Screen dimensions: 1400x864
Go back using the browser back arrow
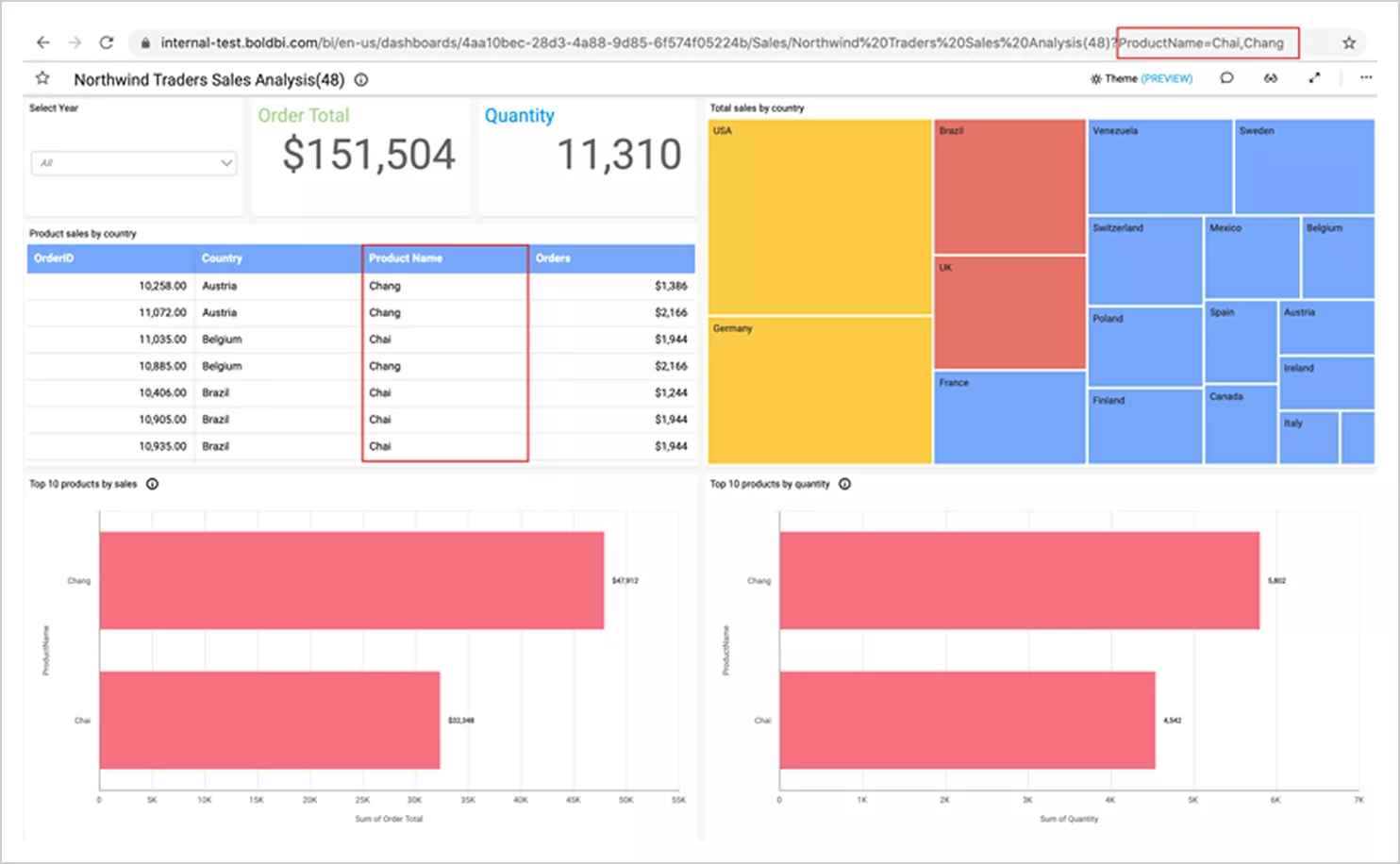tap(42, 42)
